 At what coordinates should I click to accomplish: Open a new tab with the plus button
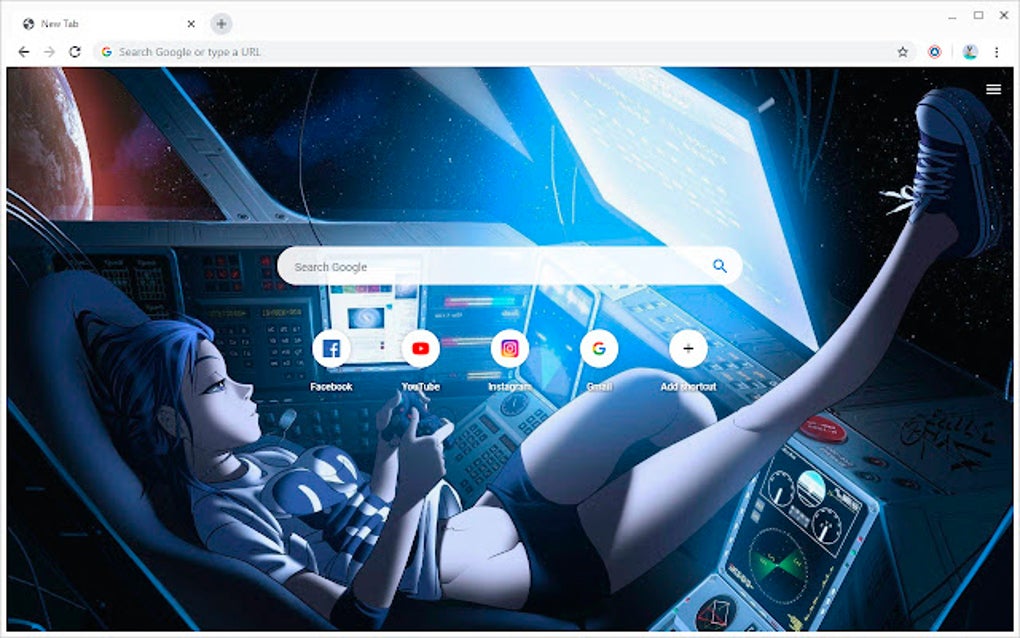point(221,23)
